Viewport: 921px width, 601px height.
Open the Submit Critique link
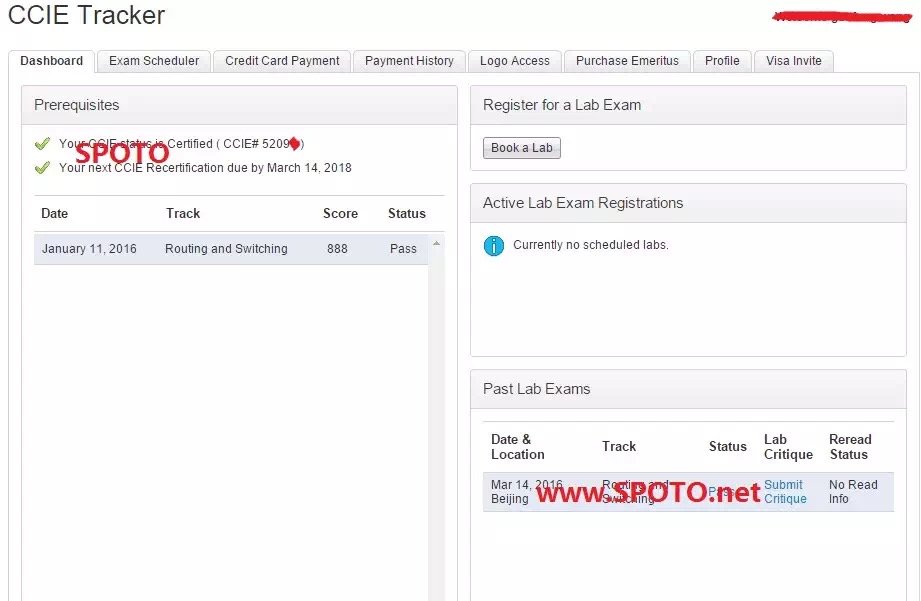(785, 492)
